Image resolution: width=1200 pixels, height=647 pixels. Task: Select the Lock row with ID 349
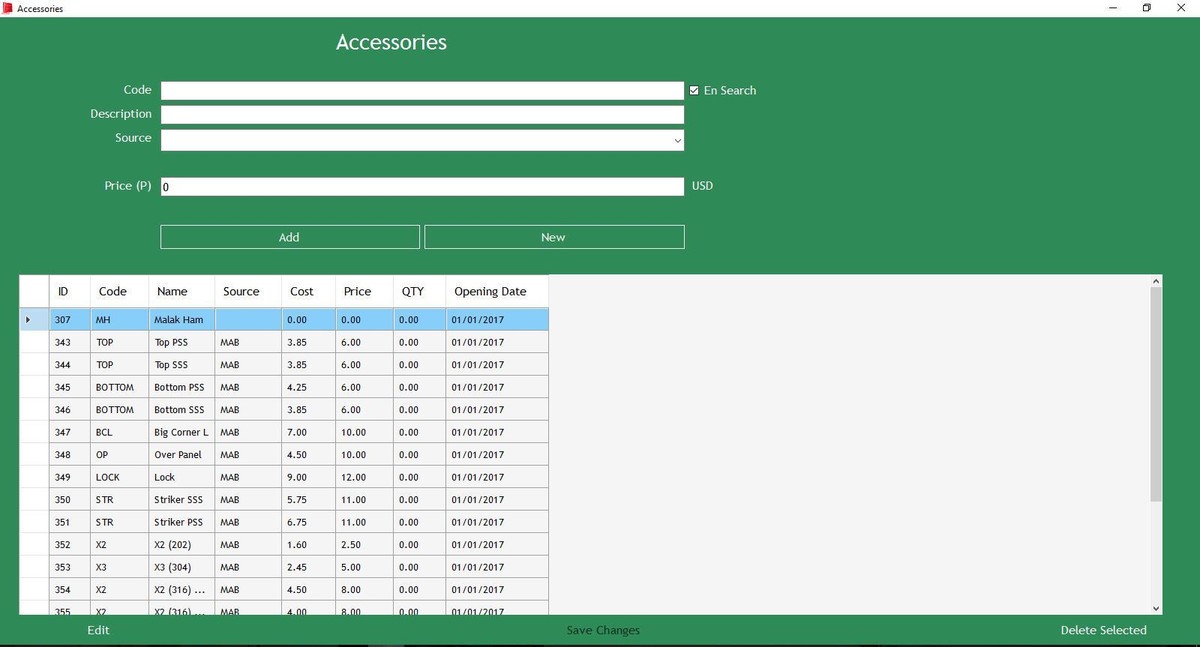pos(165,477)
